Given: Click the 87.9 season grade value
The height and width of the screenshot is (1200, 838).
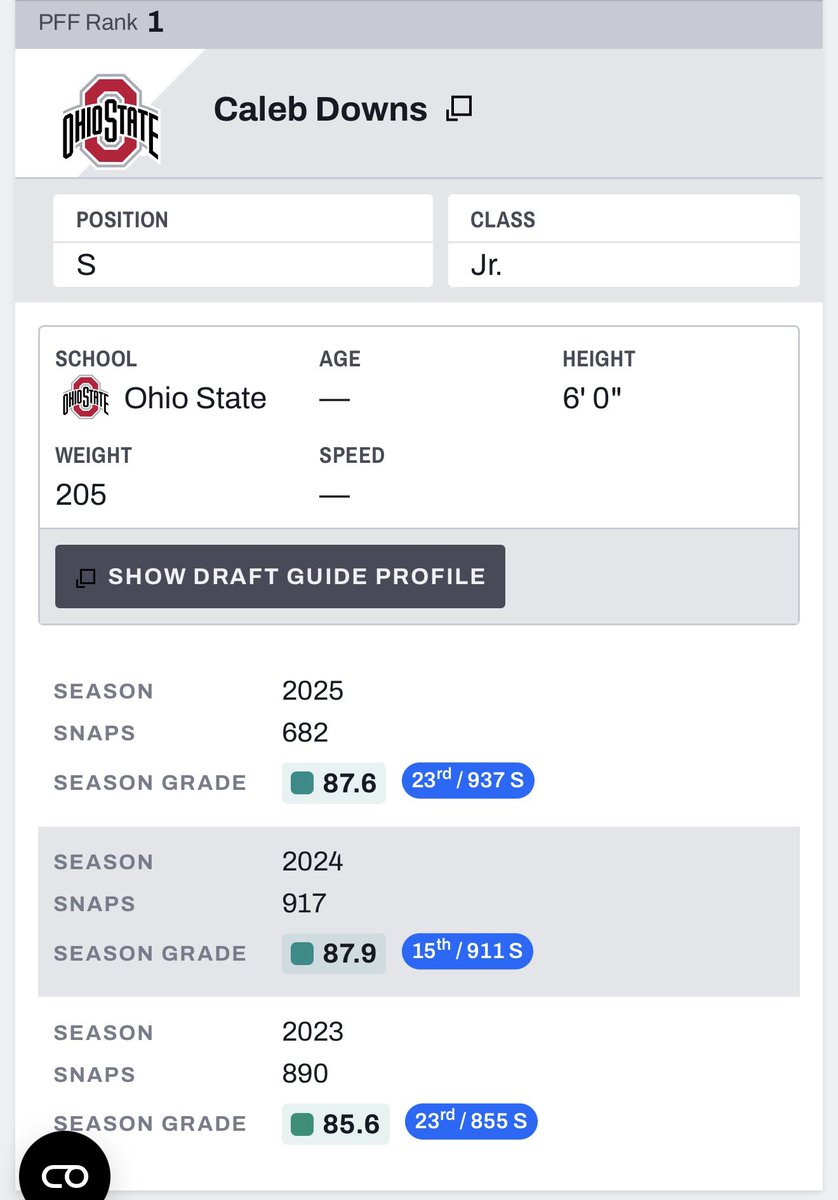Looking at the screenshot, I should pos(349,954).
